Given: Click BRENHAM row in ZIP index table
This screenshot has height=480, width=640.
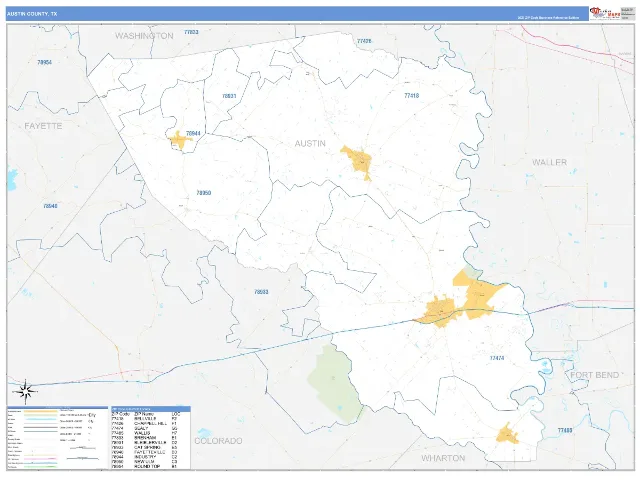Looking at the screenshot, I should (145, 438).
